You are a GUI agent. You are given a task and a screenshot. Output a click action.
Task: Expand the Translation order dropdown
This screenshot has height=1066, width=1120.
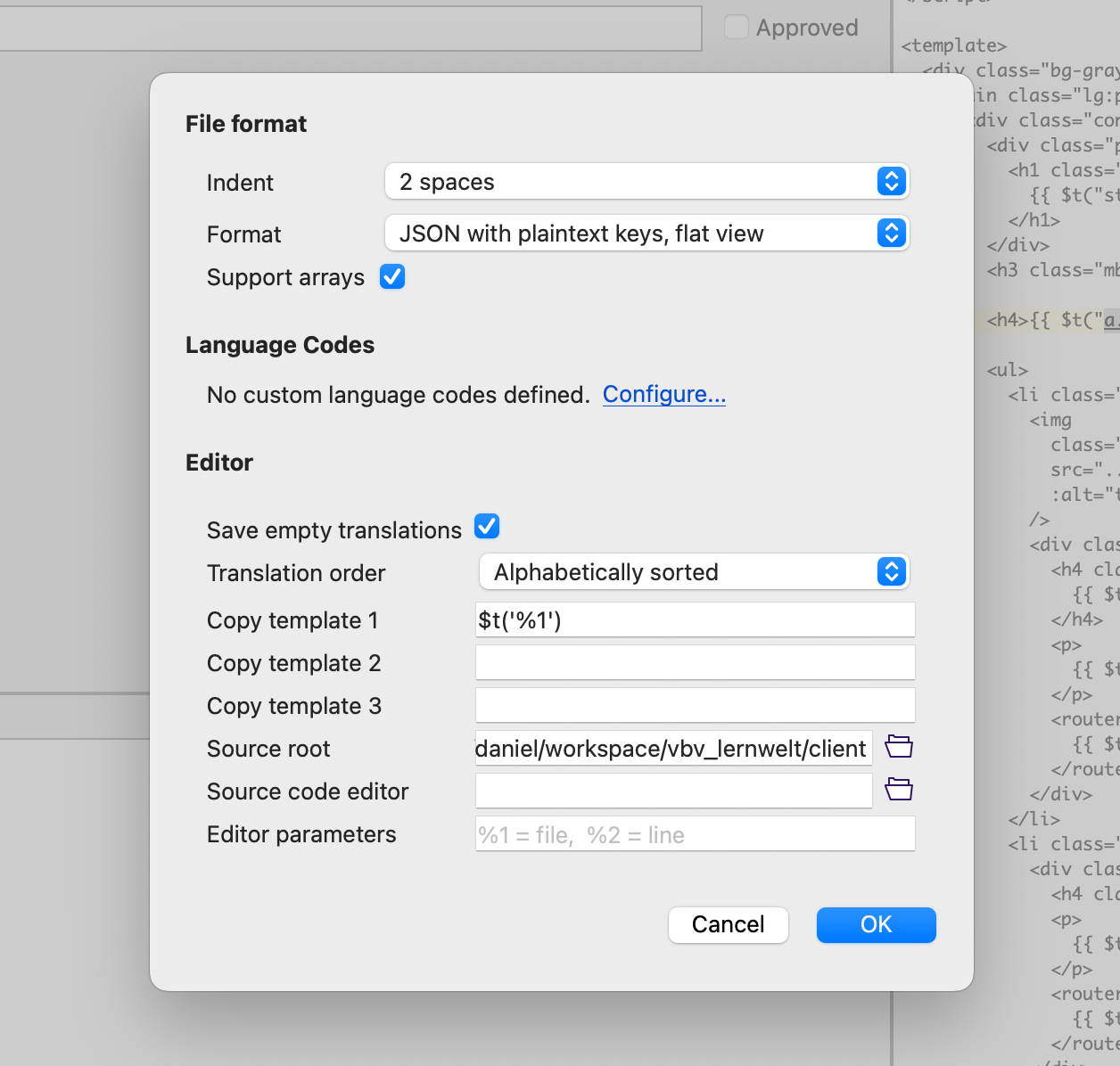[693, 572]
